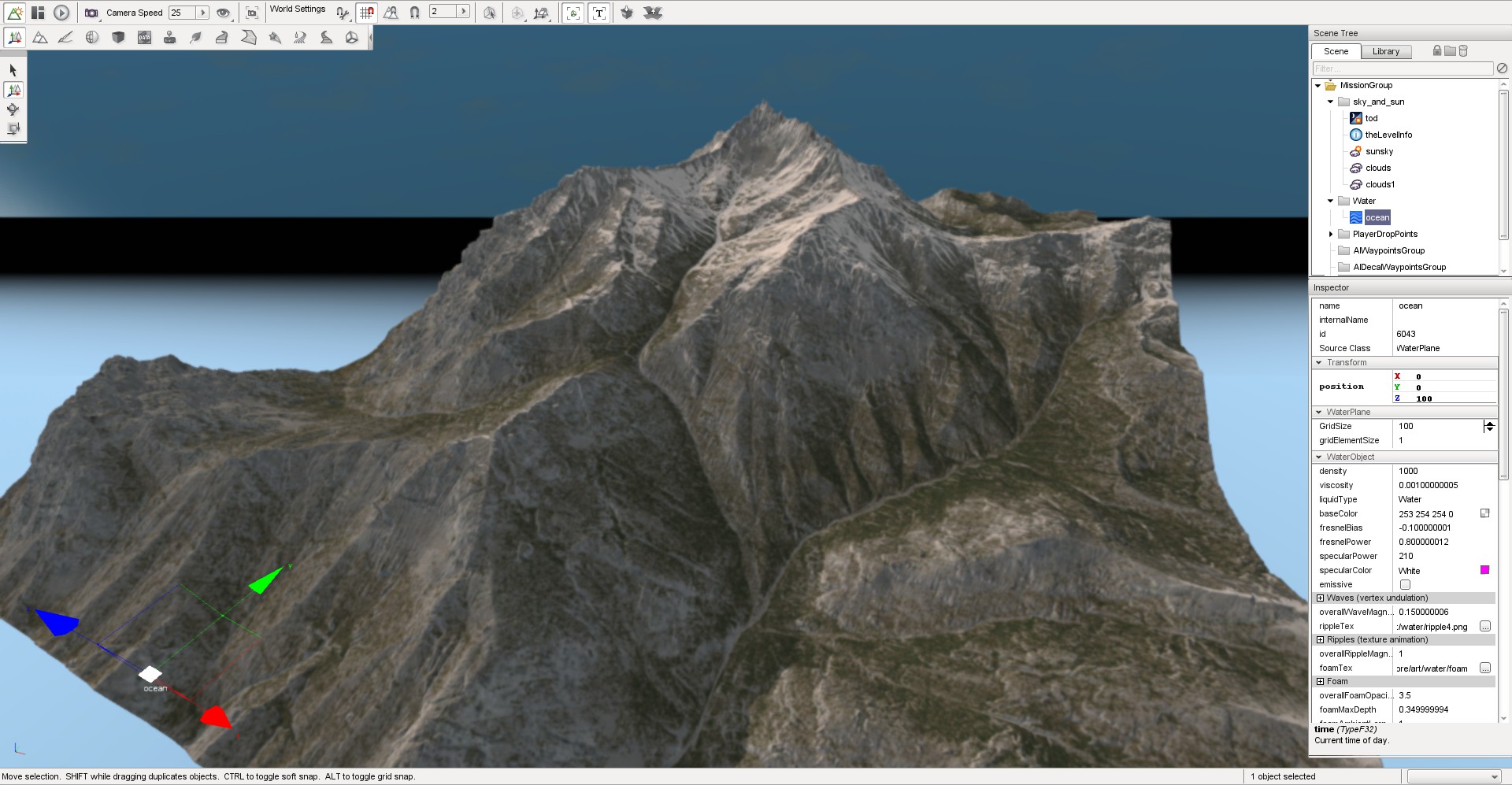Open the World Editor icon
This screenshot has height=785, width=1512.
point(14,13)
